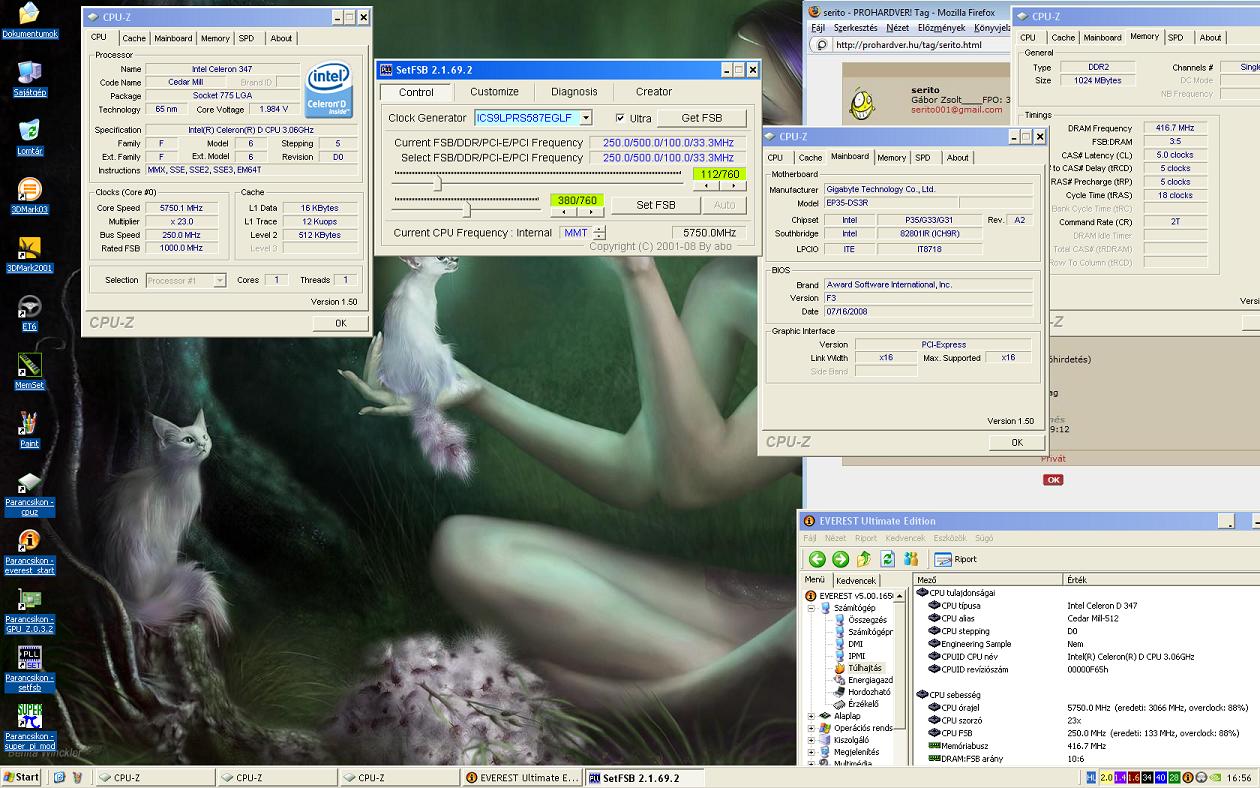Open the Parancsikon - cpuz shortcut
Screen dimensions: 1260x788
click(29, 494)
